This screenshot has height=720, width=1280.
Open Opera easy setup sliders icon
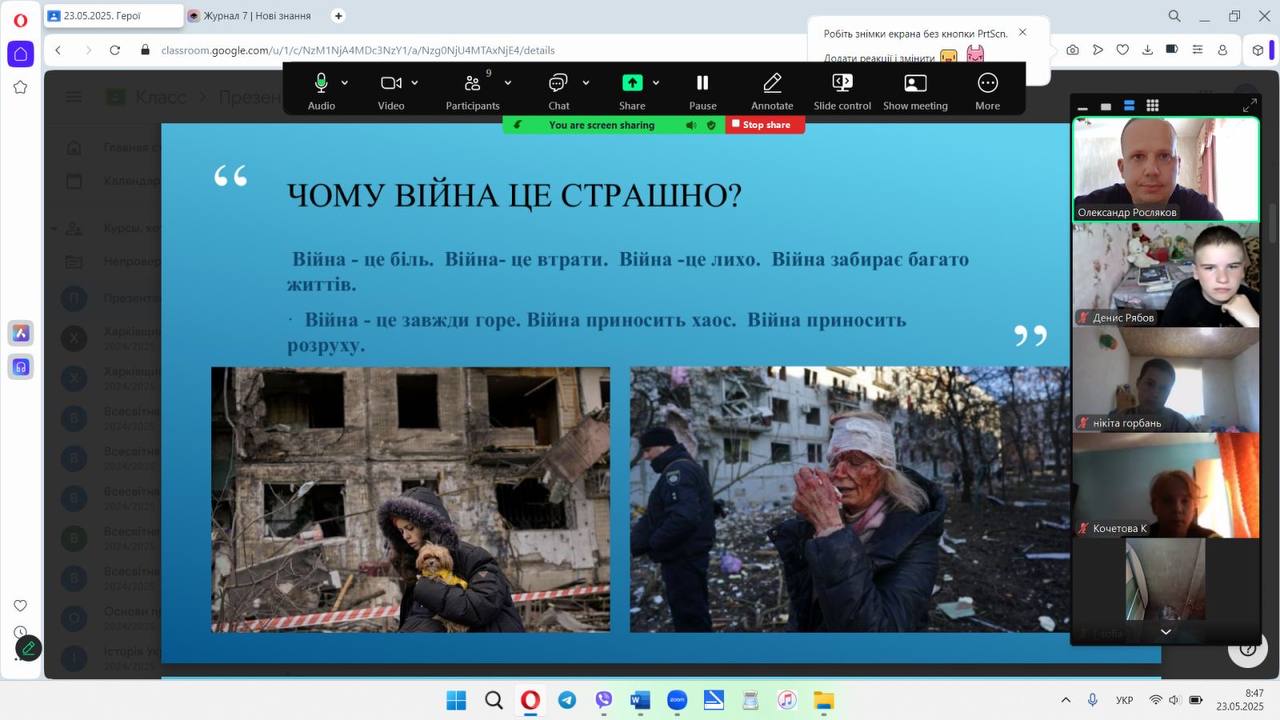[x=1197, y=50]
